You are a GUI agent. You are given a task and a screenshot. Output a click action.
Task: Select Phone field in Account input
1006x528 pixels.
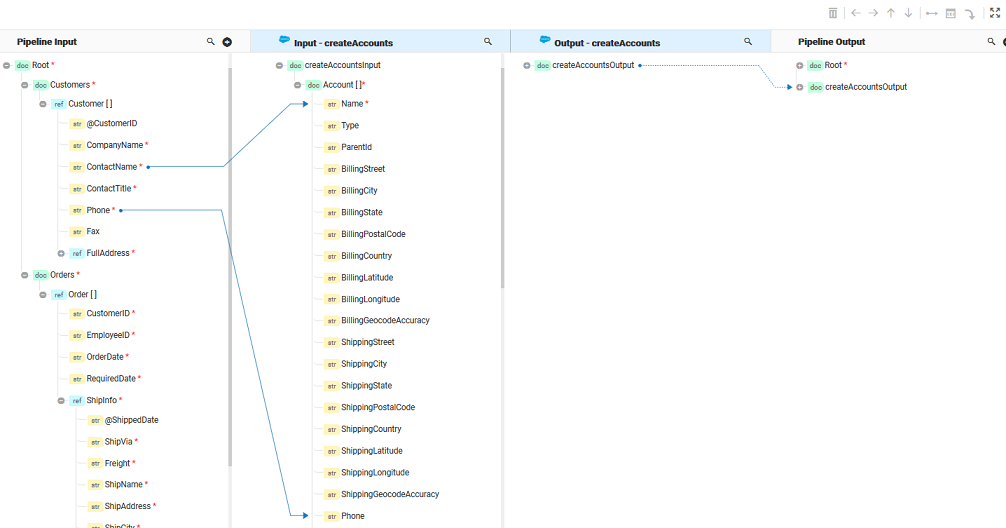coord(353,516)
